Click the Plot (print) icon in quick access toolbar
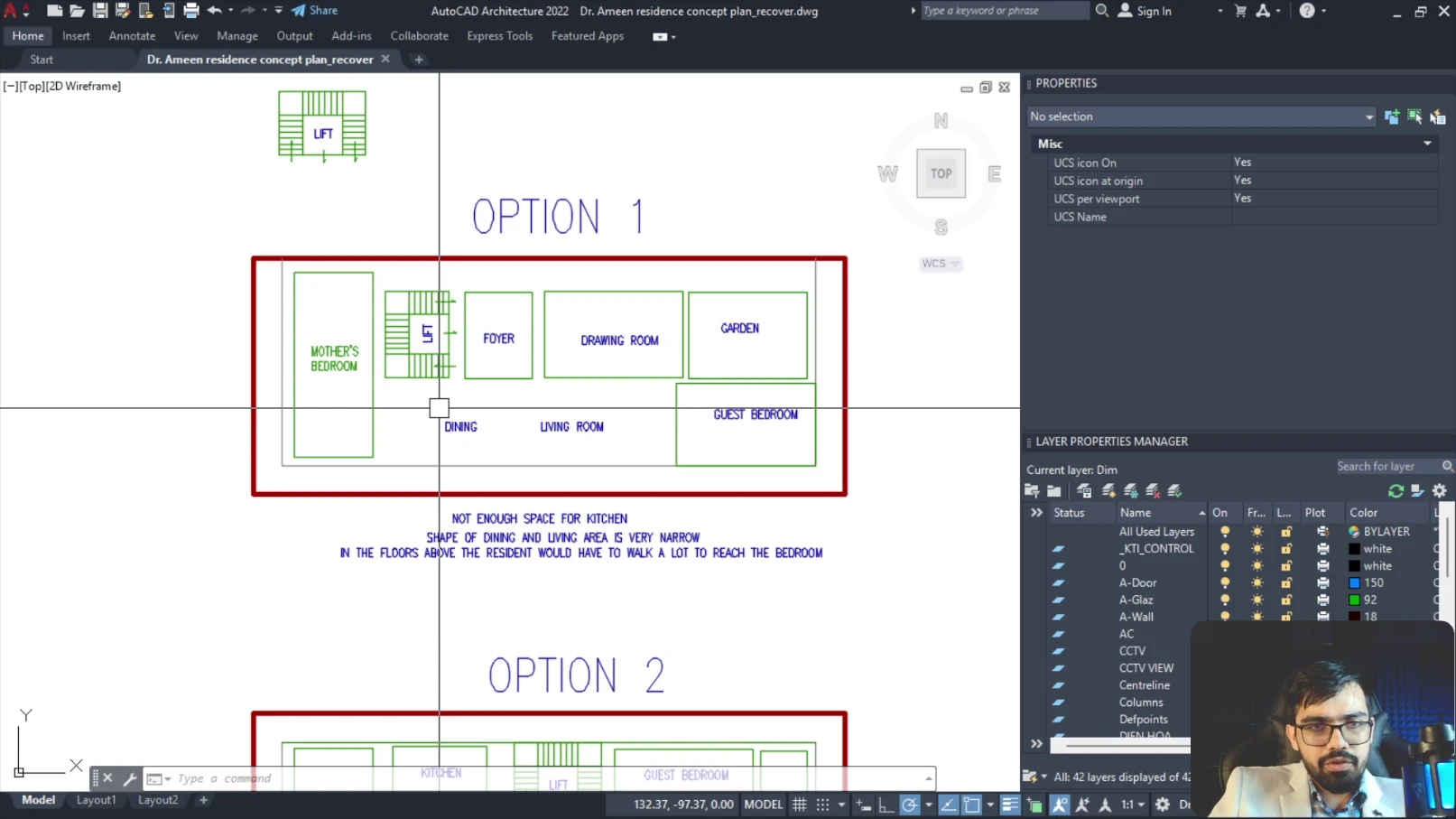 tap(191, 11)
